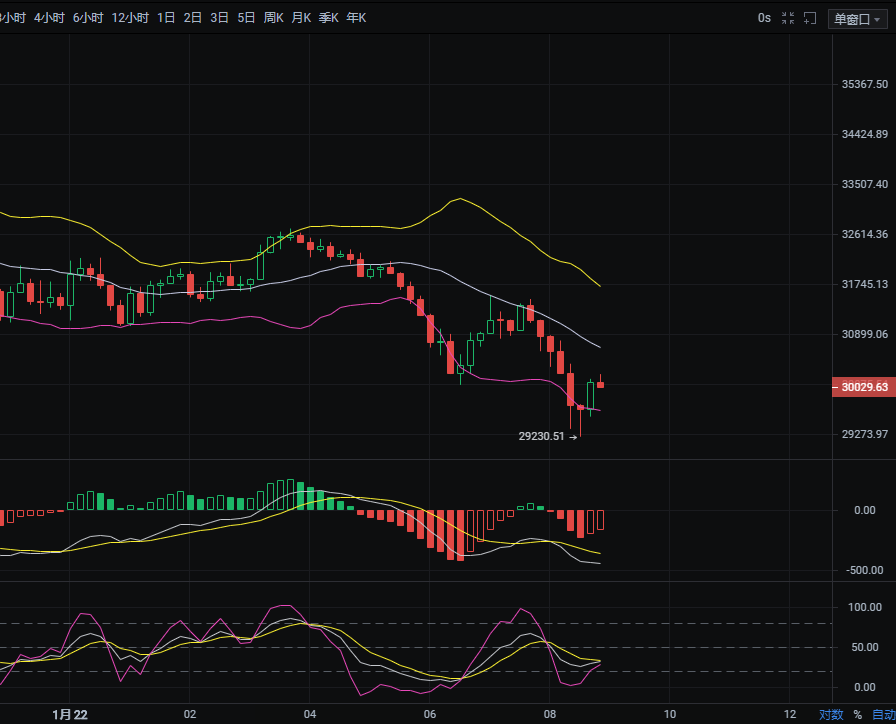Select the 12小时 interval
This screenshot has height=724, width=896.
[x=130, y=18]
